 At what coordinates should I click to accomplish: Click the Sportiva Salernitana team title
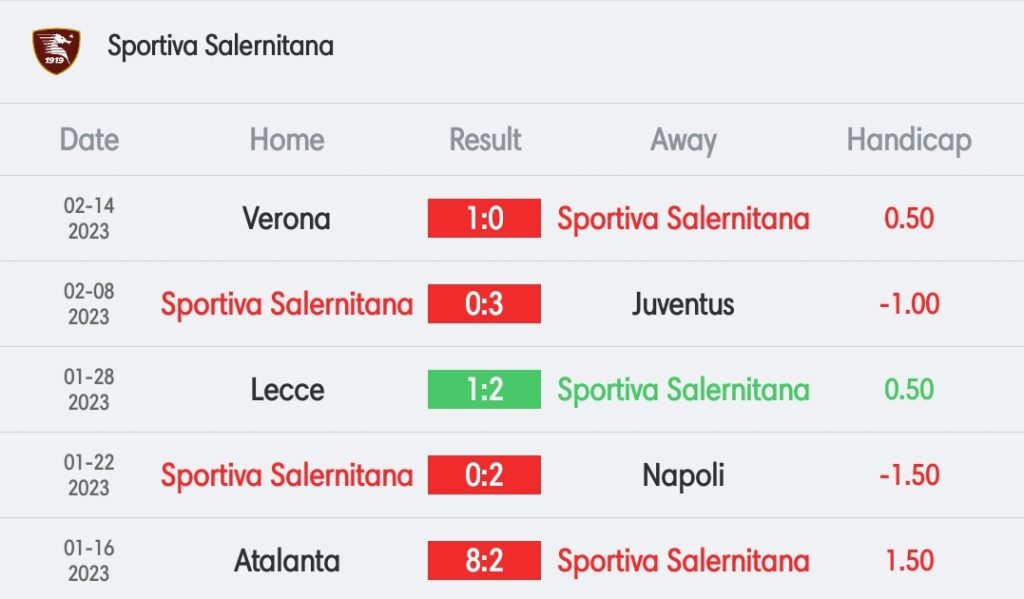220,46
